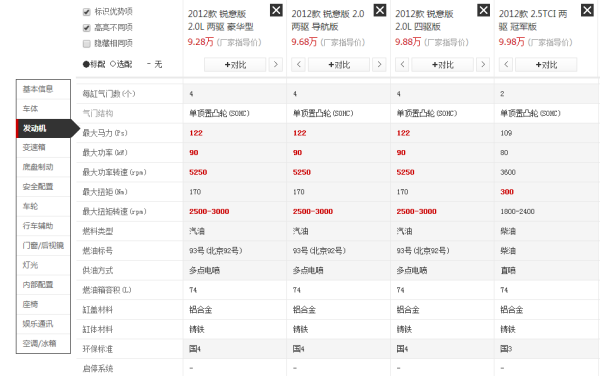Move the 9.88万 四驱版 column right with its arrow

tap(483, 65)
